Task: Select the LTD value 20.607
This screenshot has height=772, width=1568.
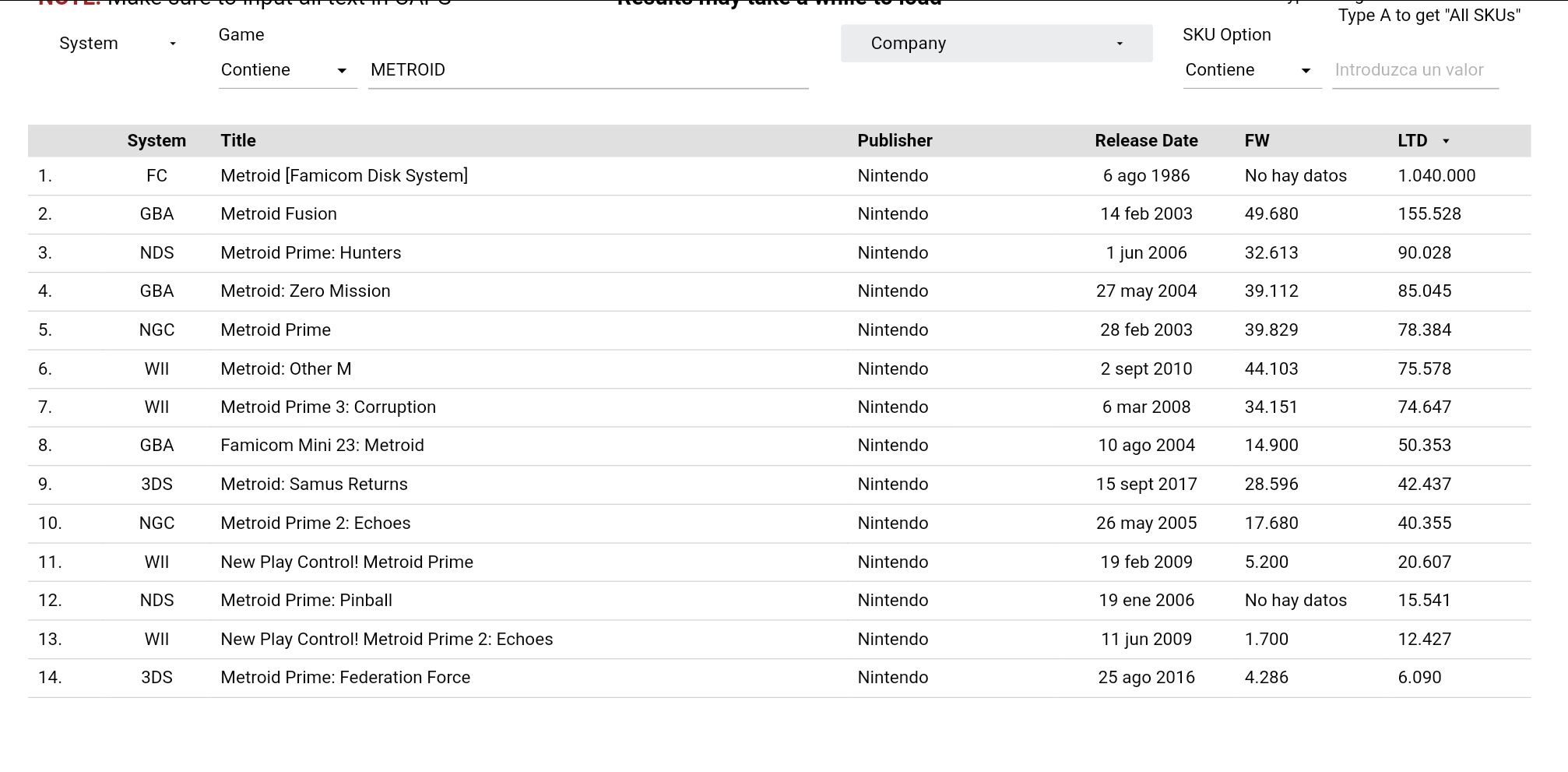Action: tap(1425, 562)
